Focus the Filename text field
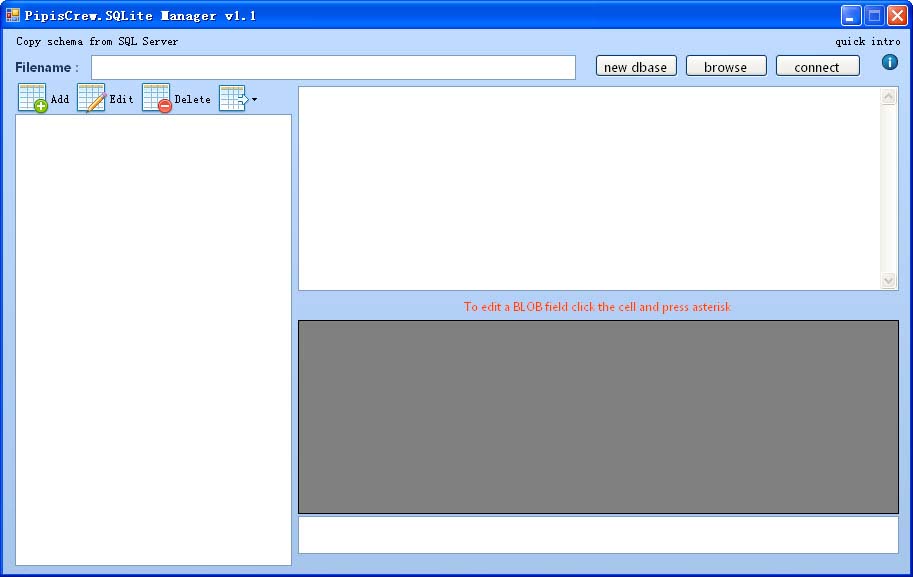The width and height of the screenshot is (913, 577). [x=333, y=67]
